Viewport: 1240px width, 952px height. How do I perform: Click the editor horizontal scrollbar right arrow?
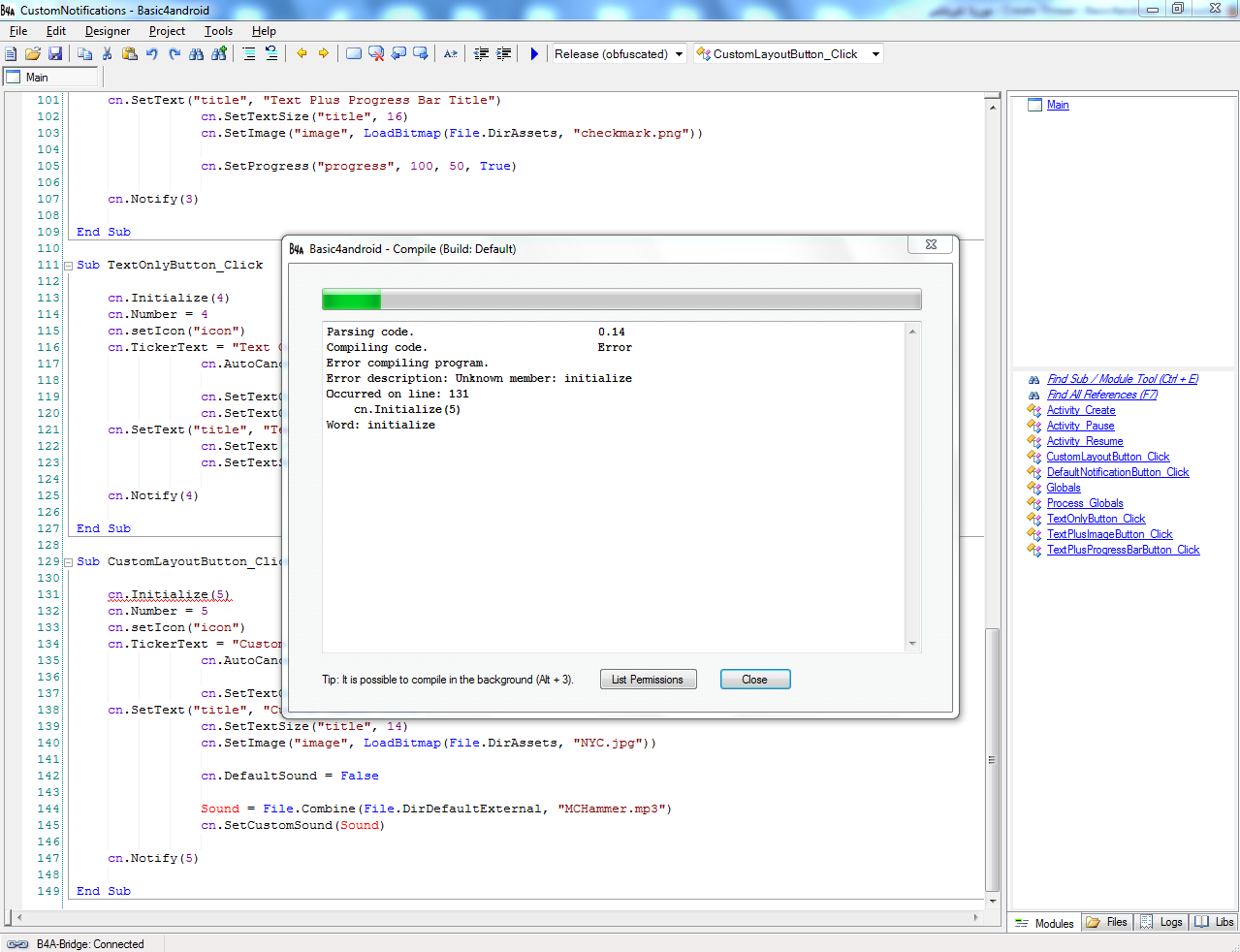coord(976,917)
